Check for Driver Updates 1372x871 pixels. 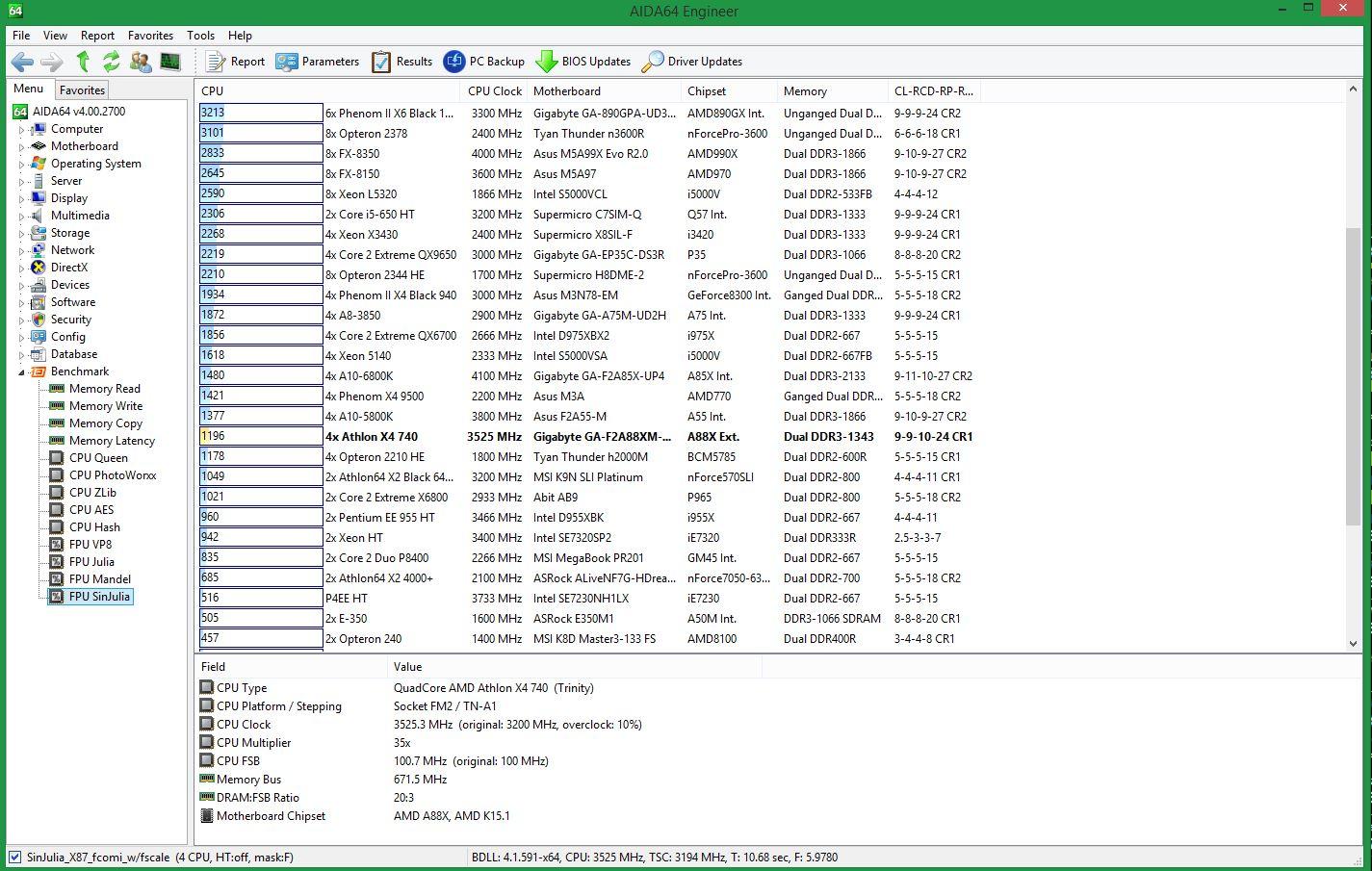(x=692, y=62)
